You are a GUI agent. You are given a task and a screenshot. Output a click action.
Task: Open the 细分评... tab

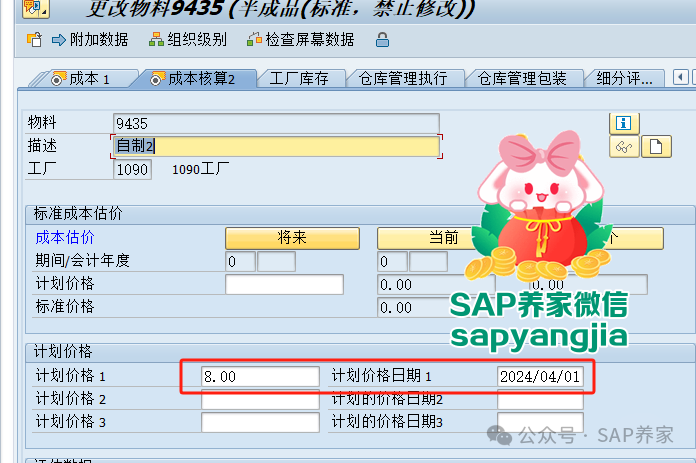pyautogui.click(x=625, y=79)
